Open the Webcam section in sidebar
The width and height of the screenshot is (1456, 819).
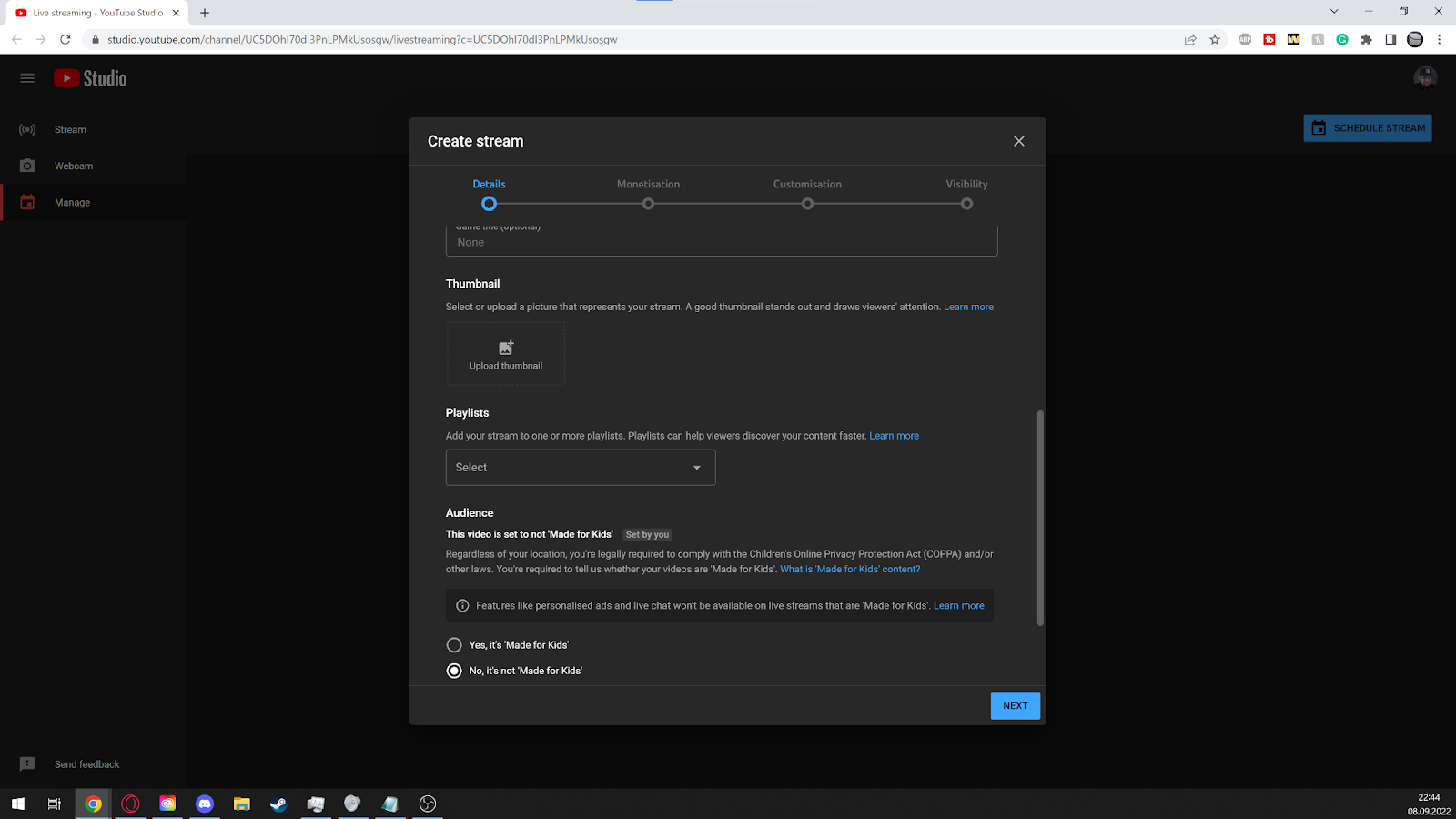(73, 167)
